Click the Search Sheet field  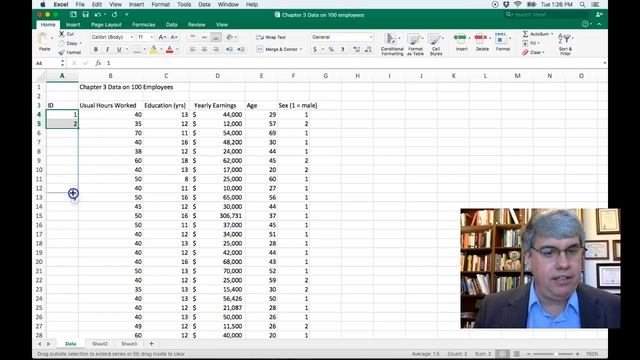pos(547,15)
